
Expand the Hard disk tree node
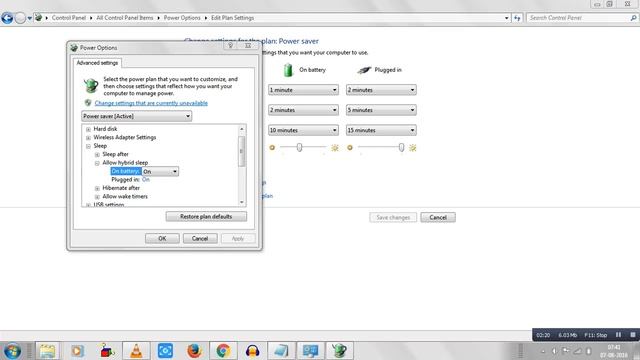(88, 129)
